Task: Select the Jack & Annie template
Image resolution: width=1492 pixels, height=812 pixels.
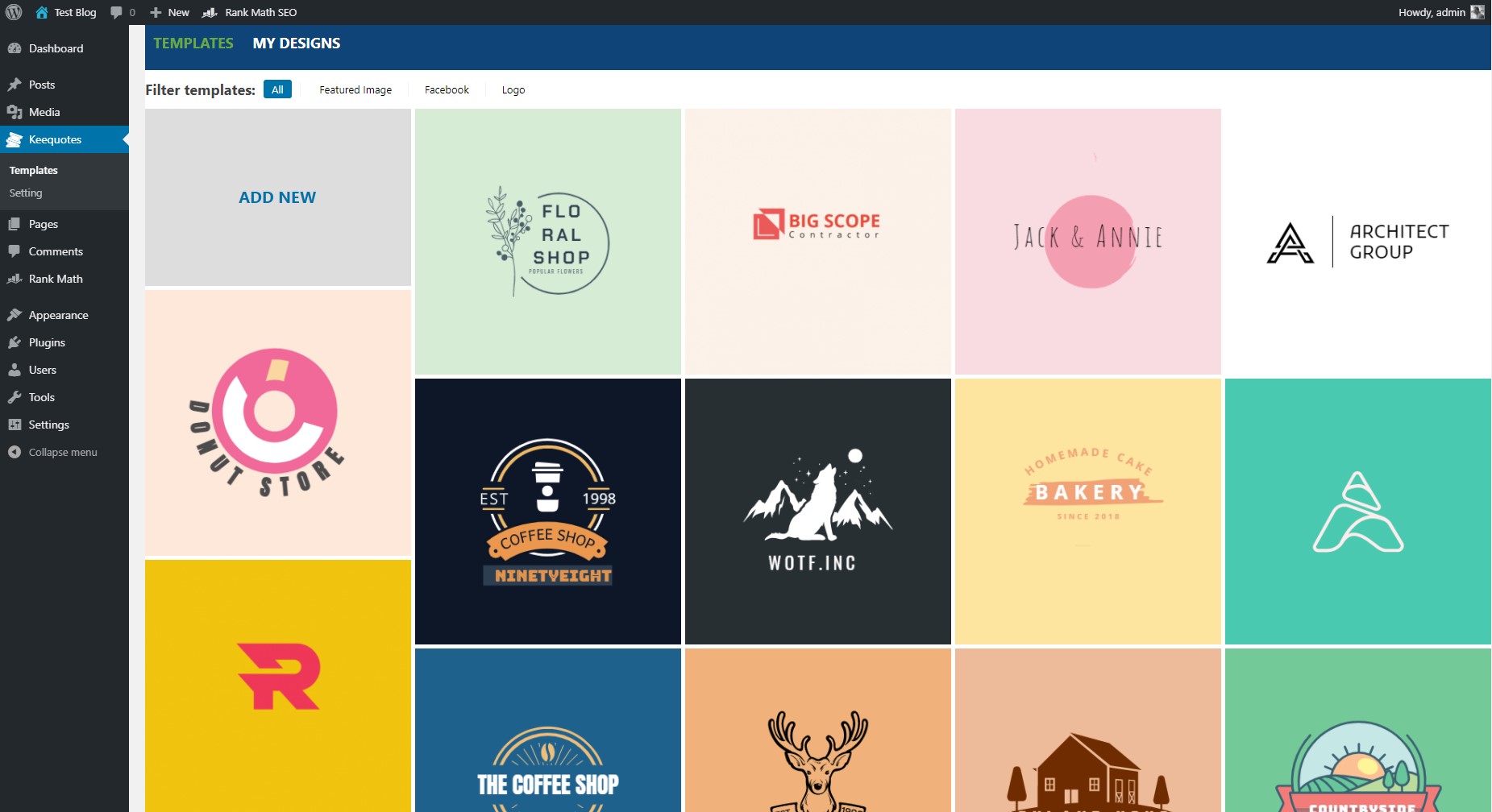Action: (x=1088, y=242)
